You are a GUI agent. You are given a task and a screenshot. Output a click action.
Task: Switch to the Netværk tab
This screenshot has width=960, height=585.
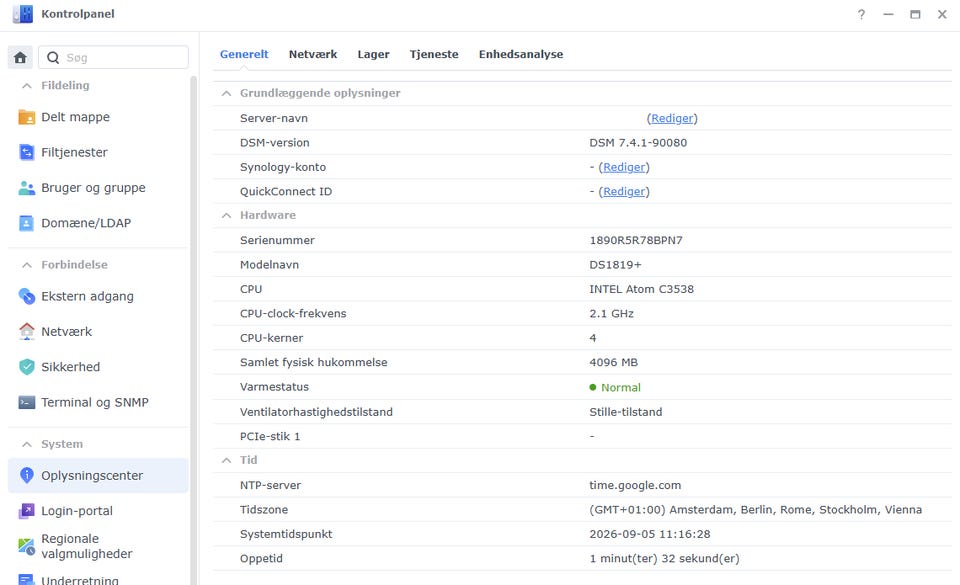313,54
